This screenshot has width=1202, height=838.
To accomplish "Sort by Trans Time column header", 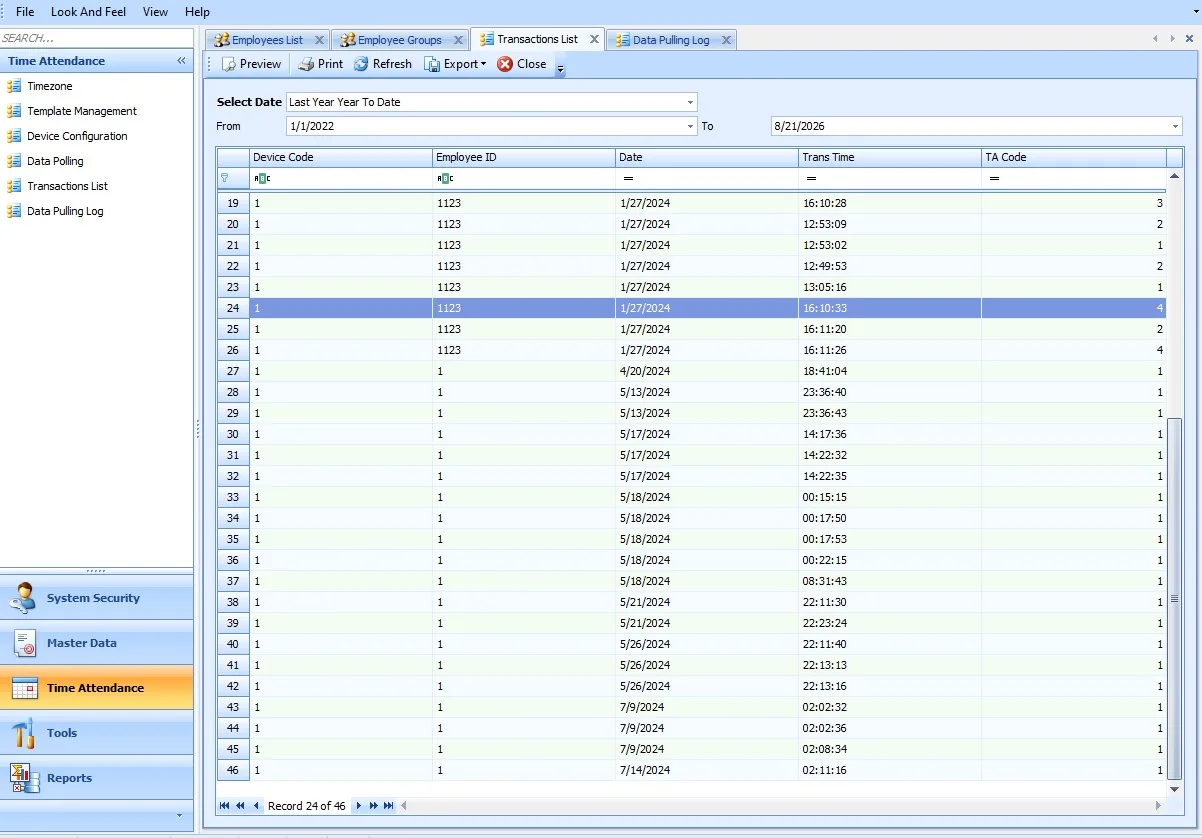I will click(x=890, y=157).
